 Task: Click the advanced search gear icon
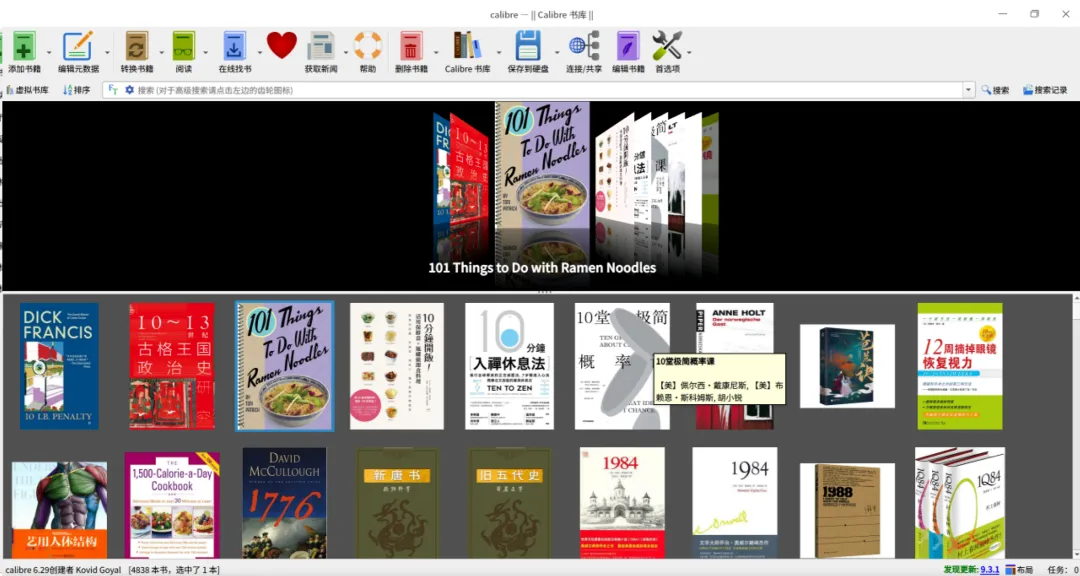coord(129,90)
